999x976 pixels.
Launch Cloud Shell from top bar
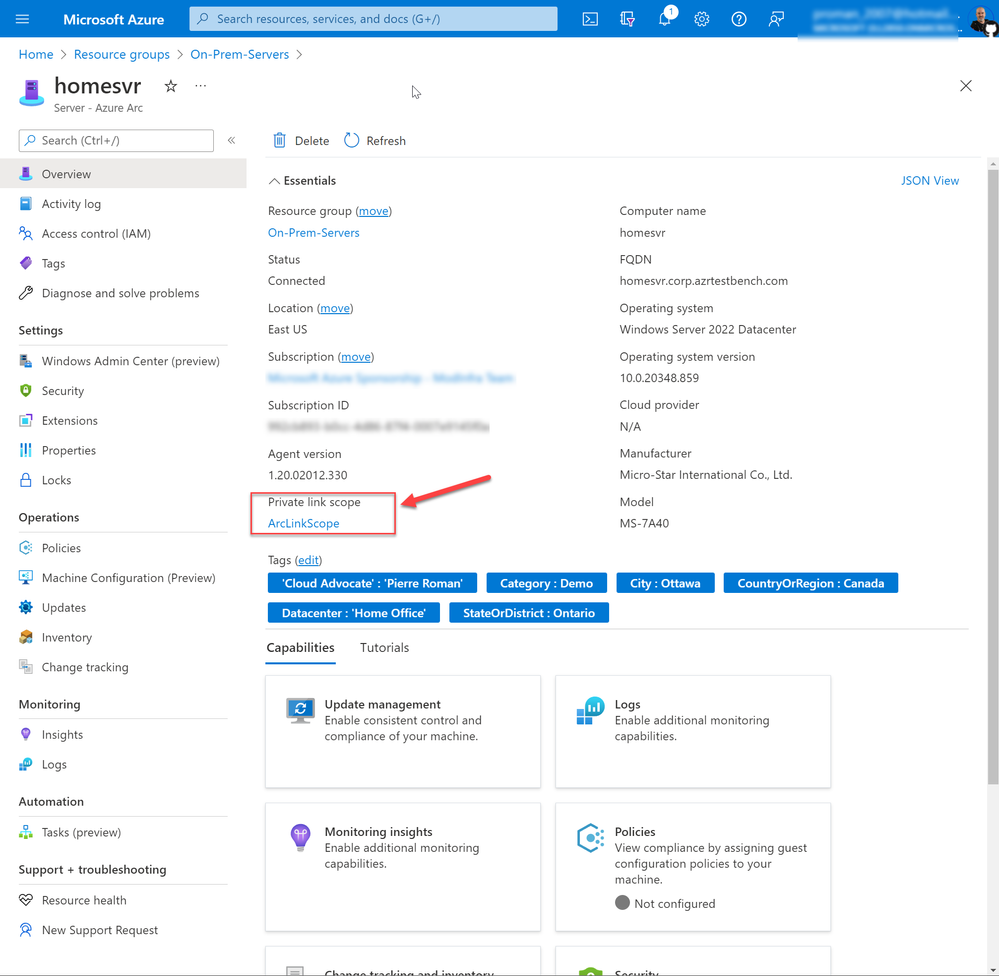(x=590, y=19)
